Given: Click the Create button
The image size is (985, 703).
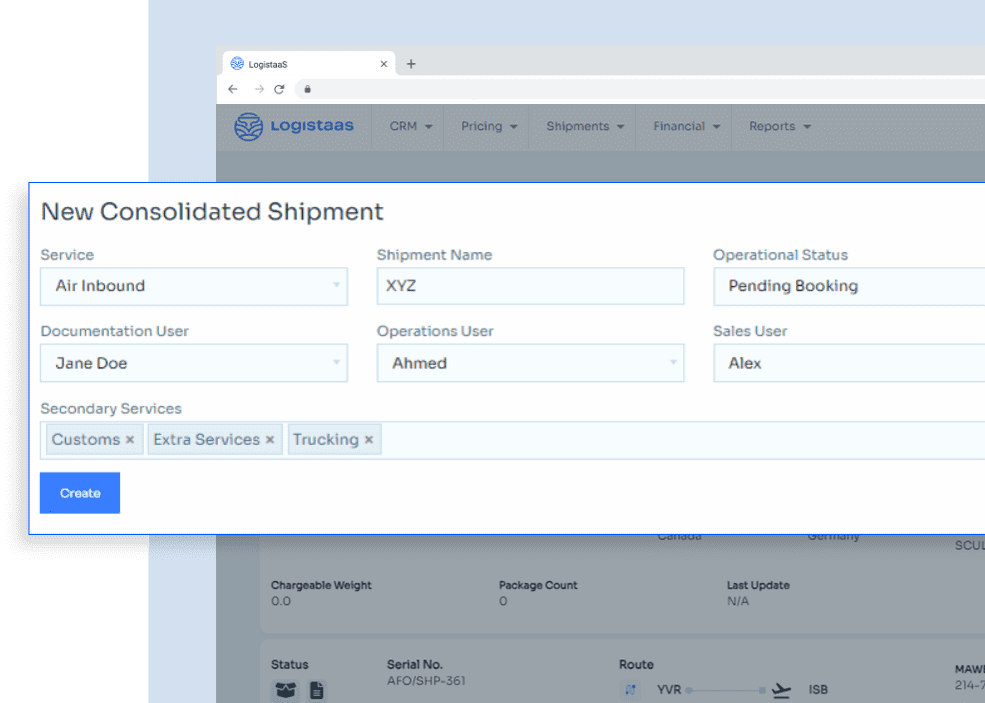Looking at the screenshot, I should click(x=80, y=493).
